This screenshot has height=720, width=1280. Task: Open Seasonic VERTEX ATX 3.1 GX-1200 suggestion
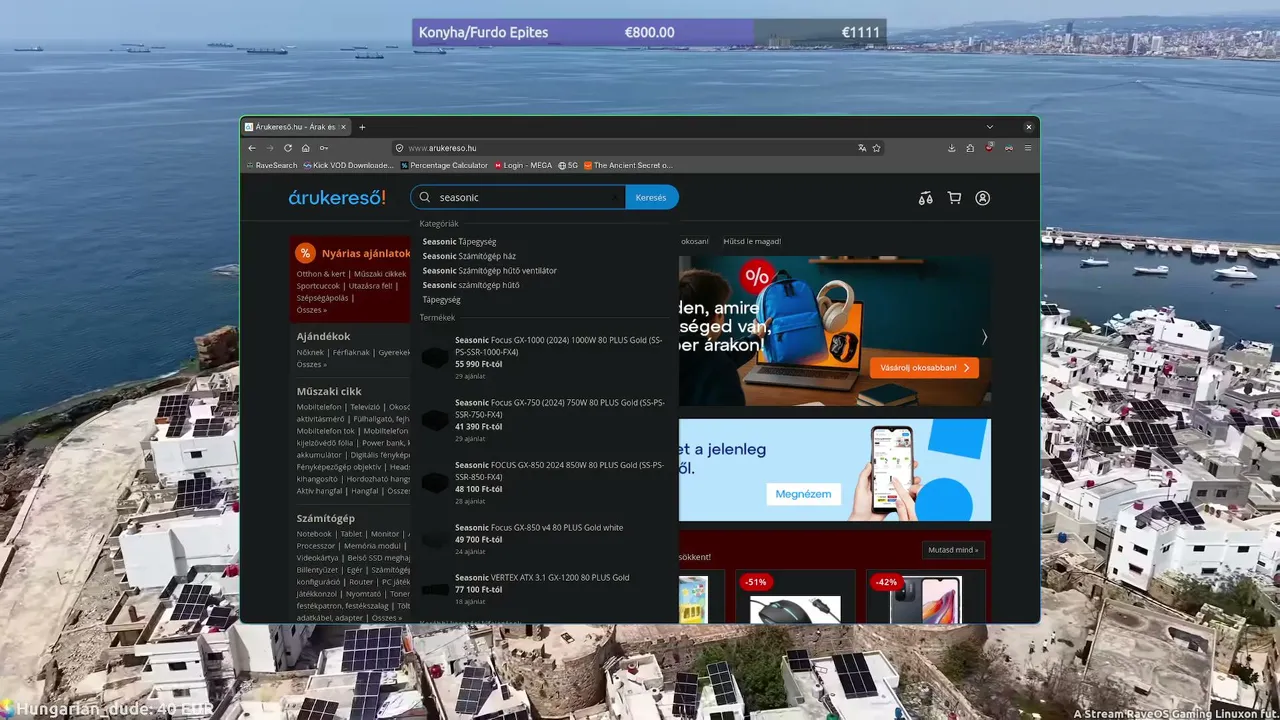[x=543, y=589]
